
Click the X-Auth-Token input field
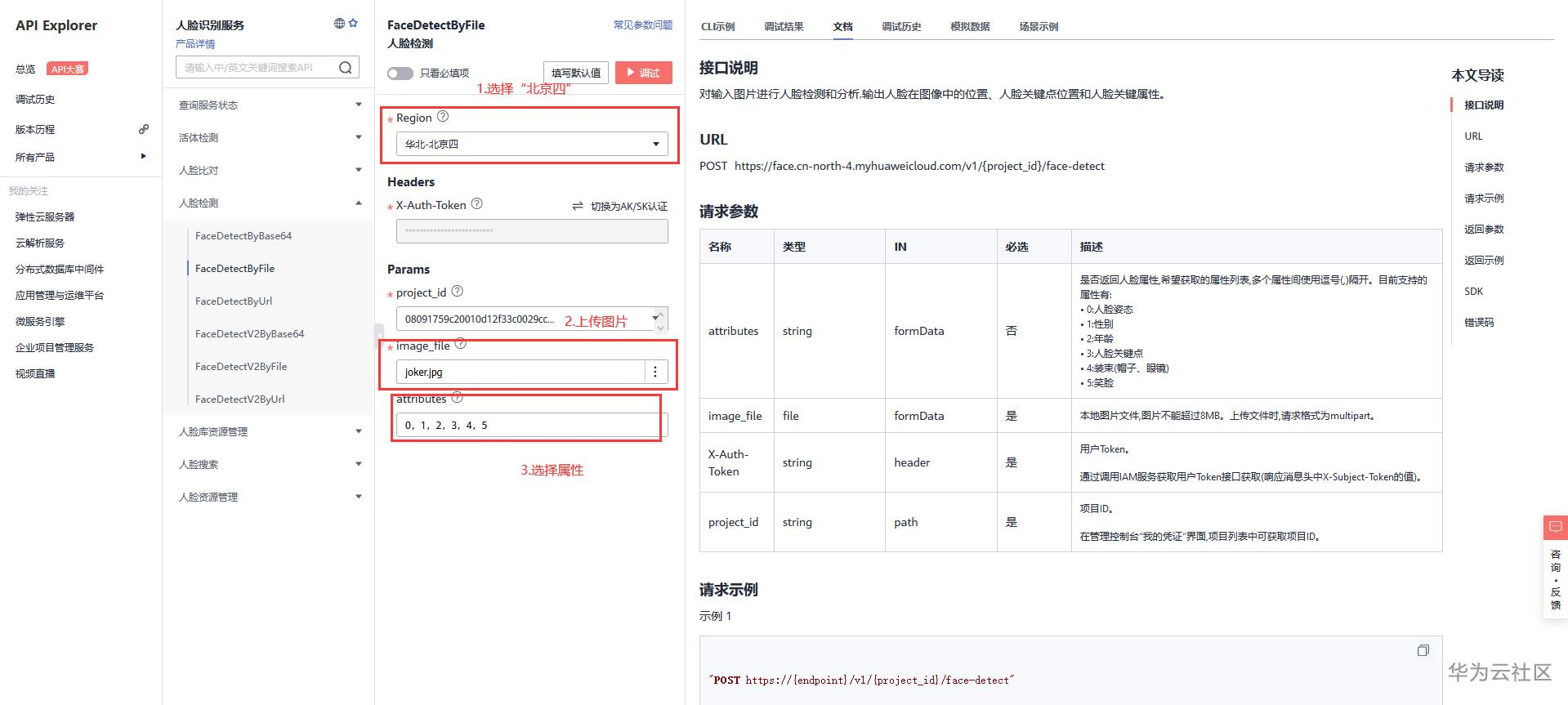(532, 231)
